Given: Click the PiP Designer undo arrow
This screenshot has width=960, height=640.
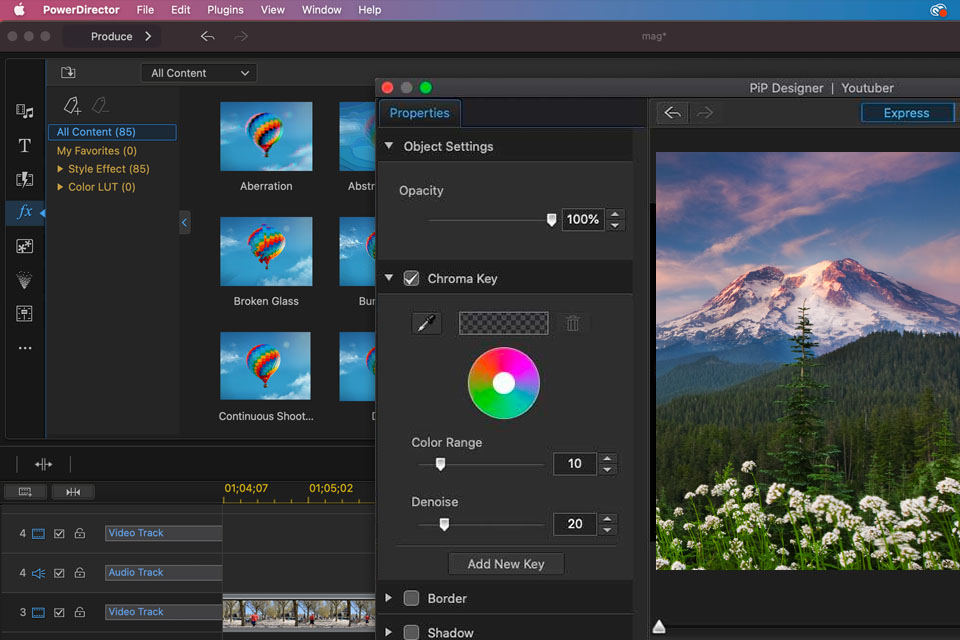Looking at the screenshot, I should point(672,113).
